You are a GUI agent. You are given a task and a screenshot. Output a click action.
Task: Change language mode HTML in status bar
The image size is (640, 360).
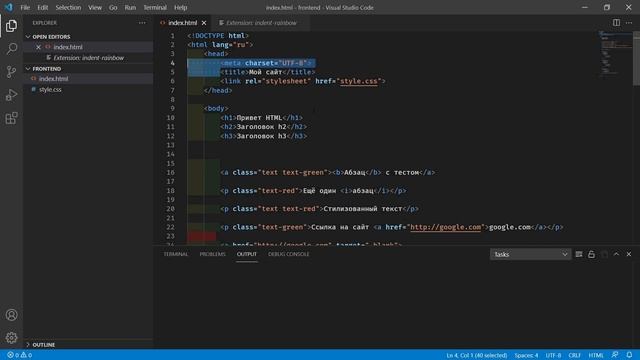[x=596, y=355]
